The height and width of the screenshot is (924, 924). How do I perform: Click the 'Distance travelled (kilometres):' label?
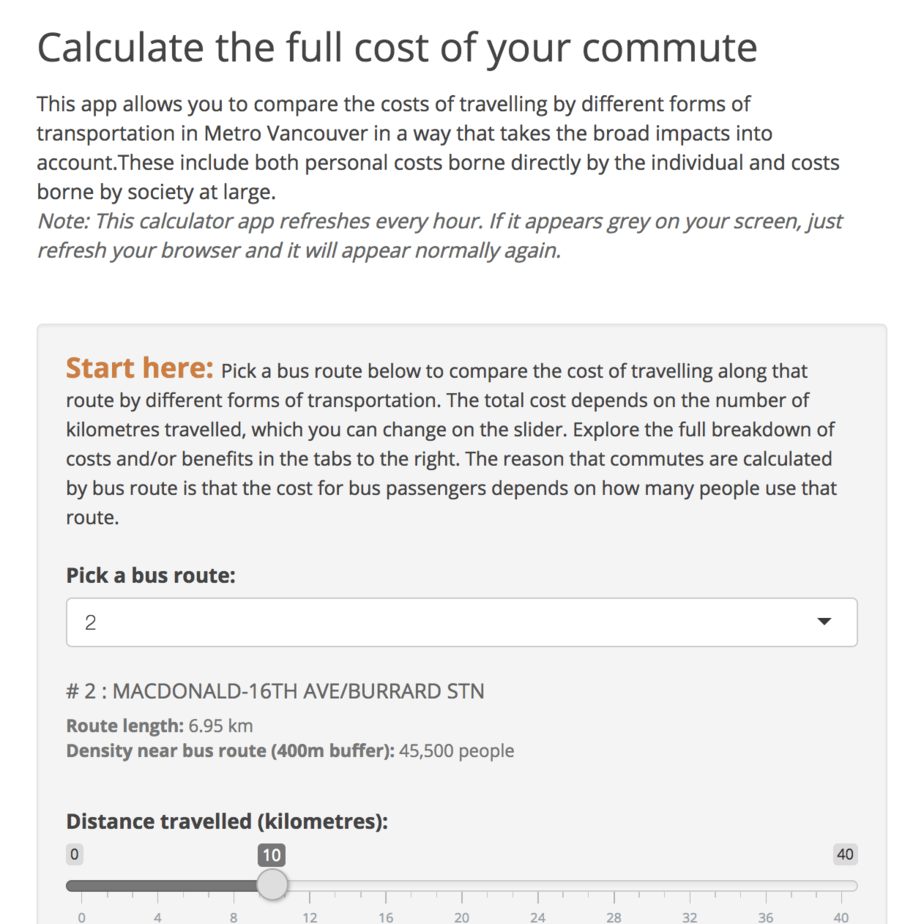(x=227, y=821)
